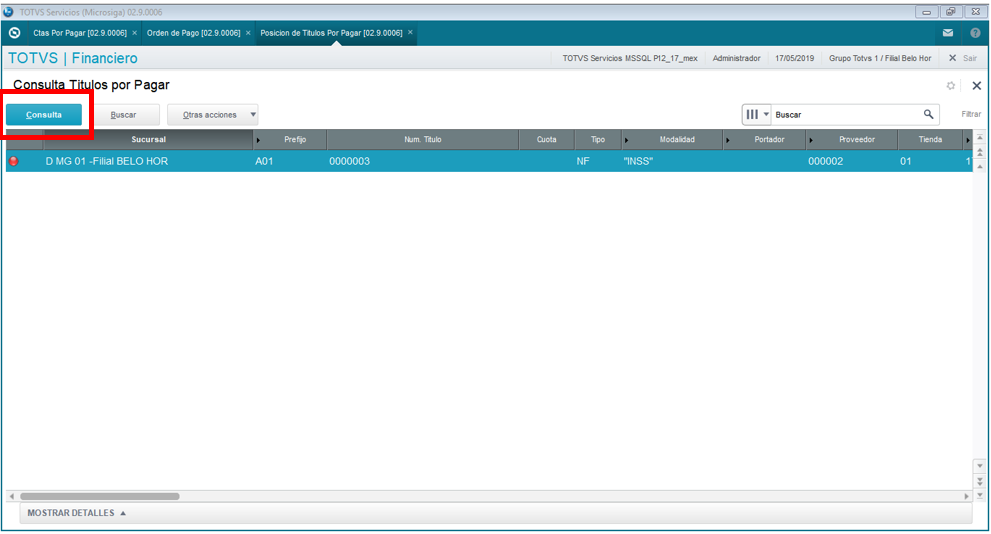The height and width of the screenshot is (534, 991).
Task: Open the help question mark icon
Action: point(975,33)
